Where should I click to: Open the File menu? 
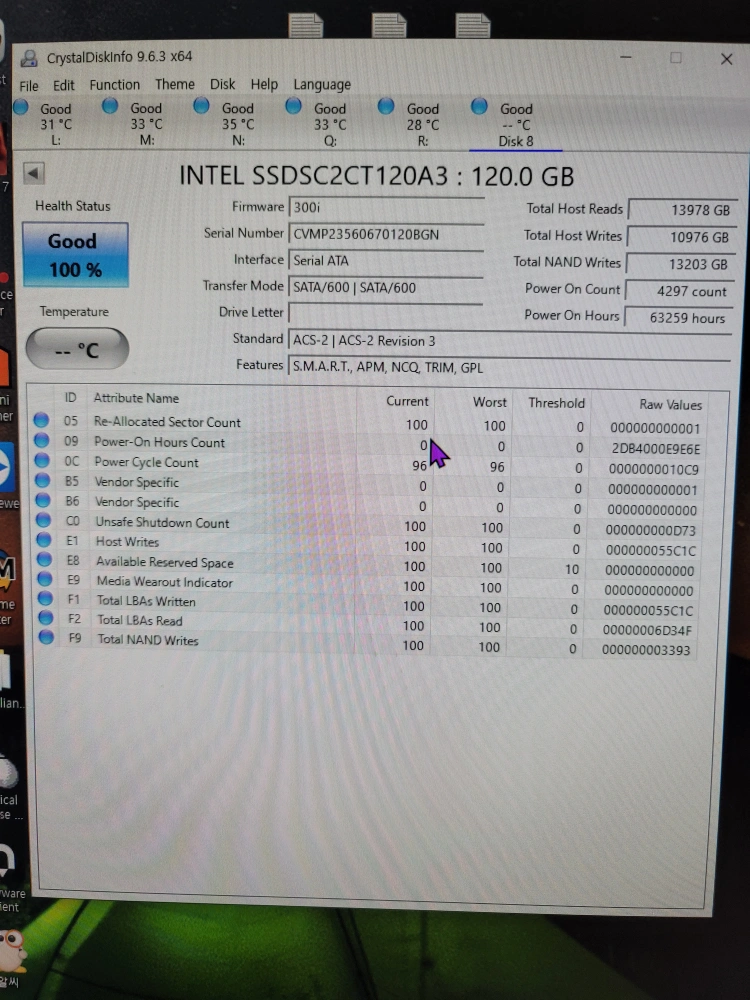[x=29, y=85]
